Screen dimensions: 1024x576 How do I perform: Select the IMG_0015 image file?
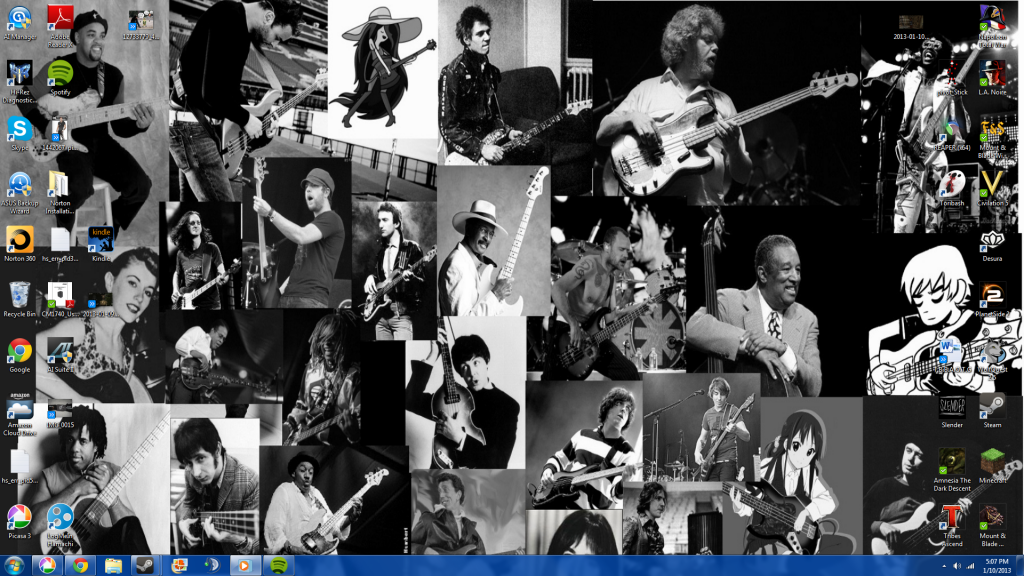click(60, 414)
